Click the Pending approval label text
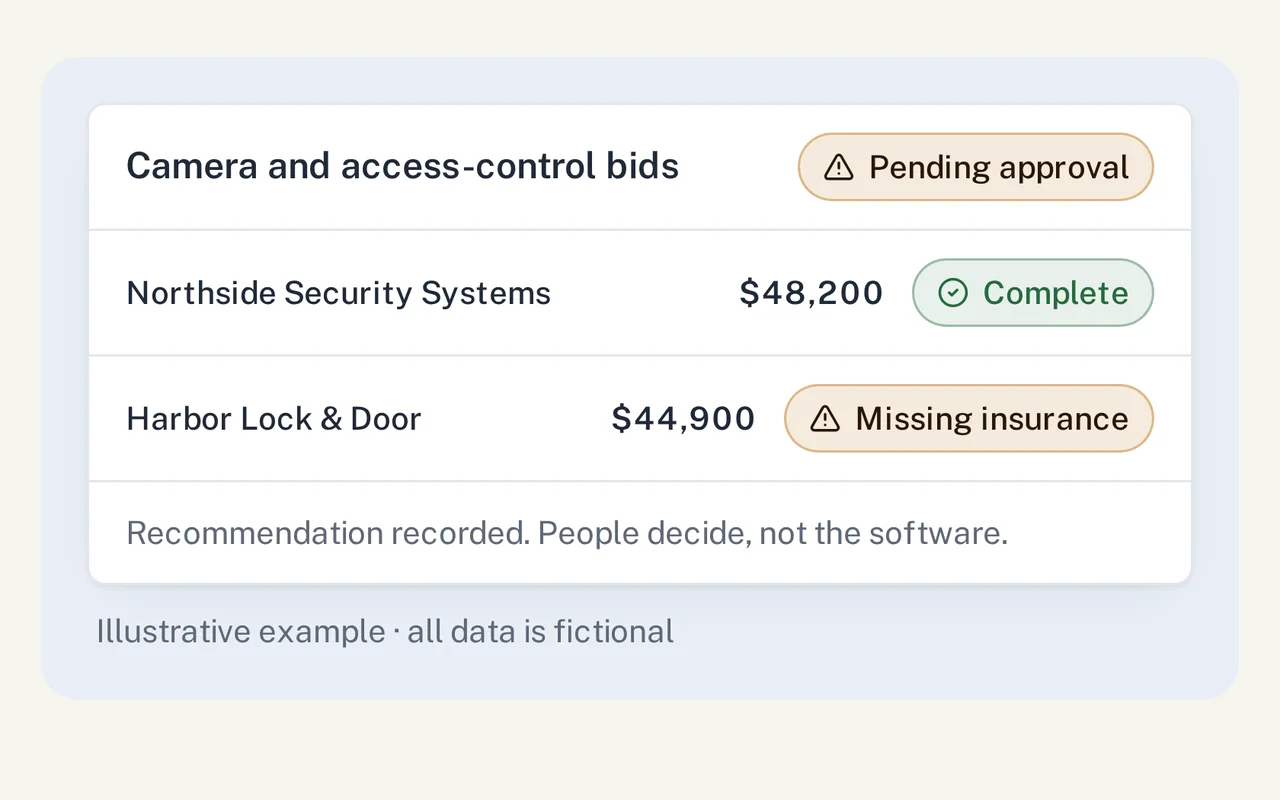This screenshot has width=1280, height=800. (x=999, y=168)
